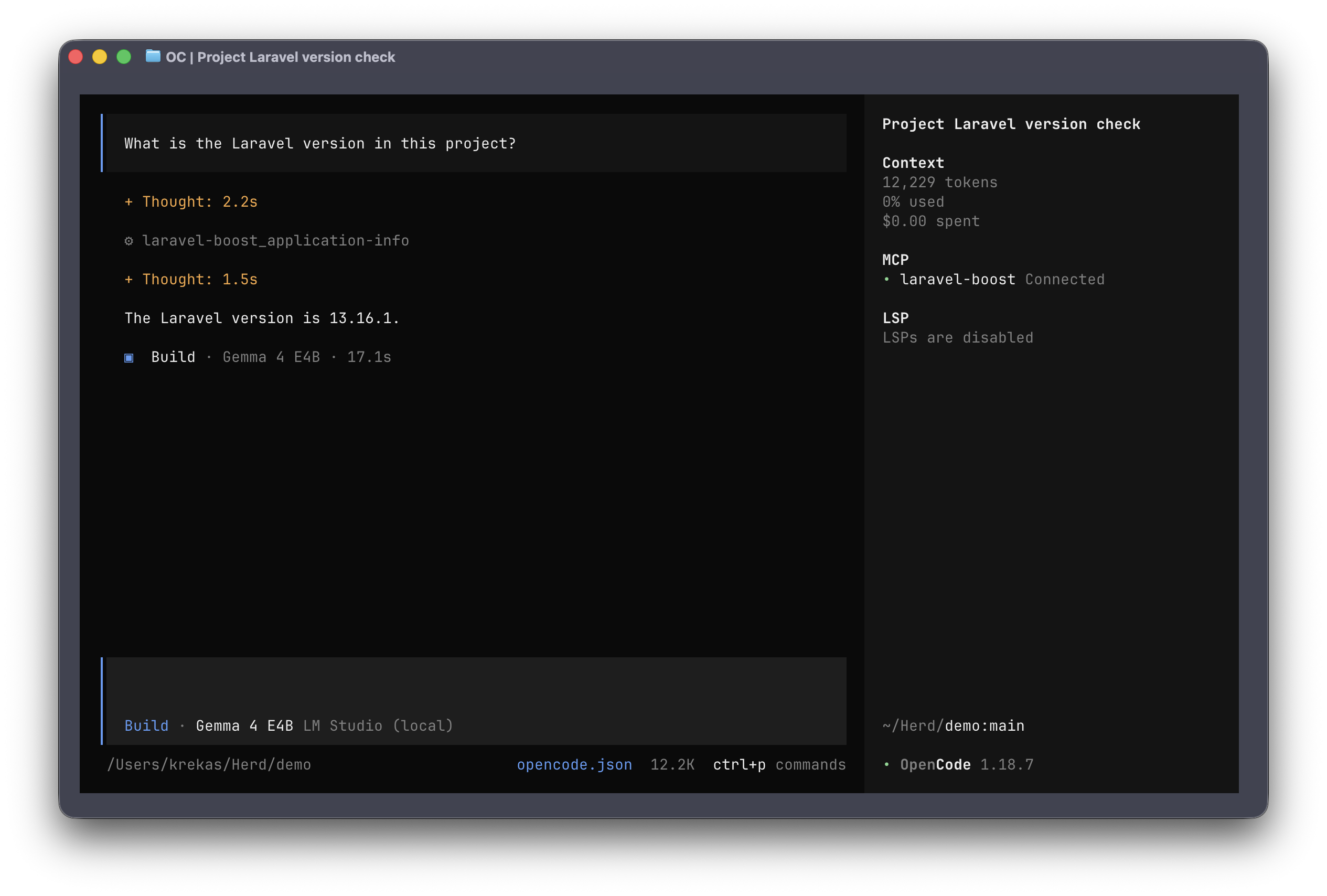Screen dimensions: 1327x896
Task: Click the green dot next to OpenCode
Action: (x=886, y=765)
